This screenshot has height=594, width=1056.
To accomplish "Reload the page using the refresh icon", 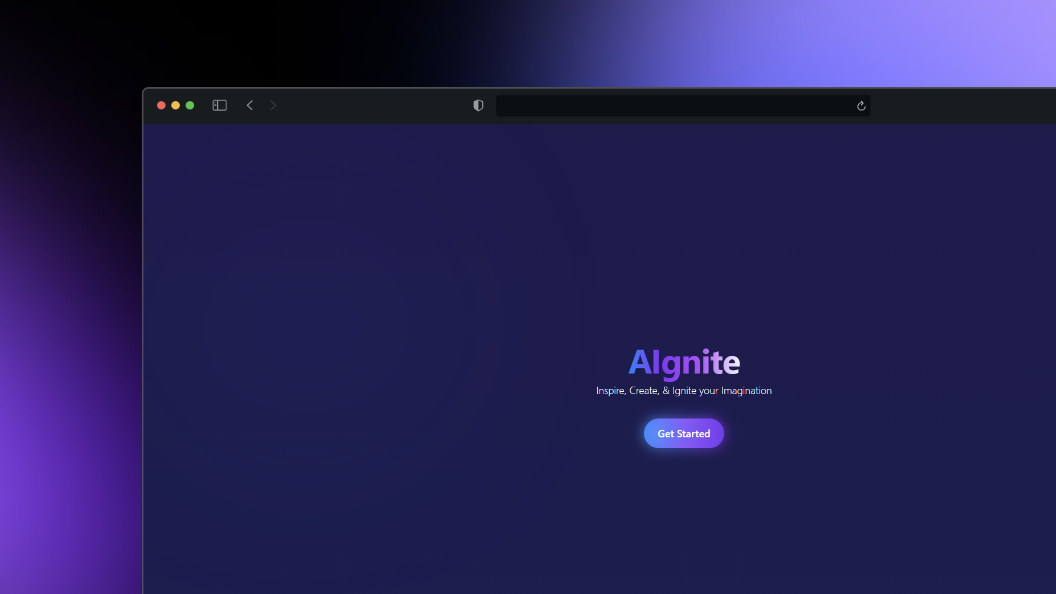I will point(861,106).
